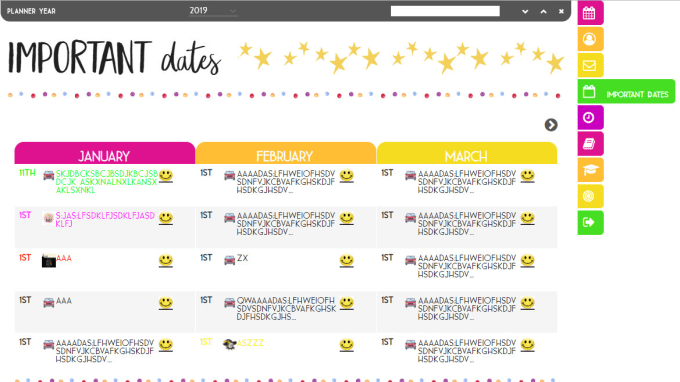Click car icon in January's AAAADAS row
Screen dimensions: 680x382
(x=49, y=345)
